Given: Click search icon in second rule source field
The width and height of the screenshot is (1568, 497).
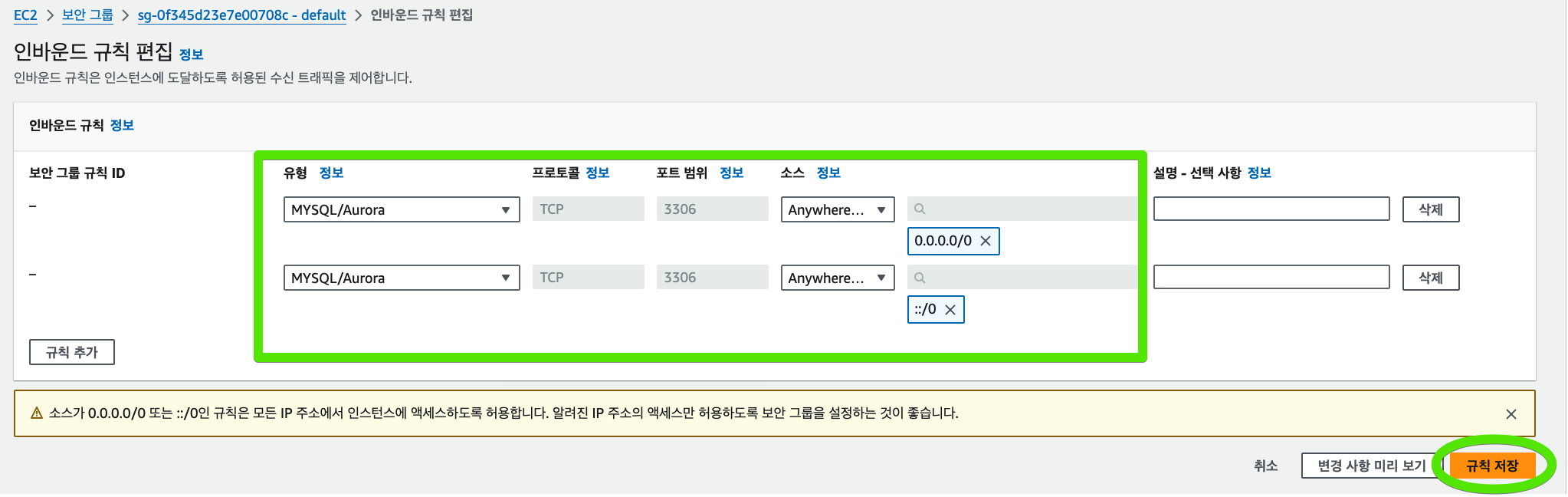Looking at the screenshot, I should point(920,278).
